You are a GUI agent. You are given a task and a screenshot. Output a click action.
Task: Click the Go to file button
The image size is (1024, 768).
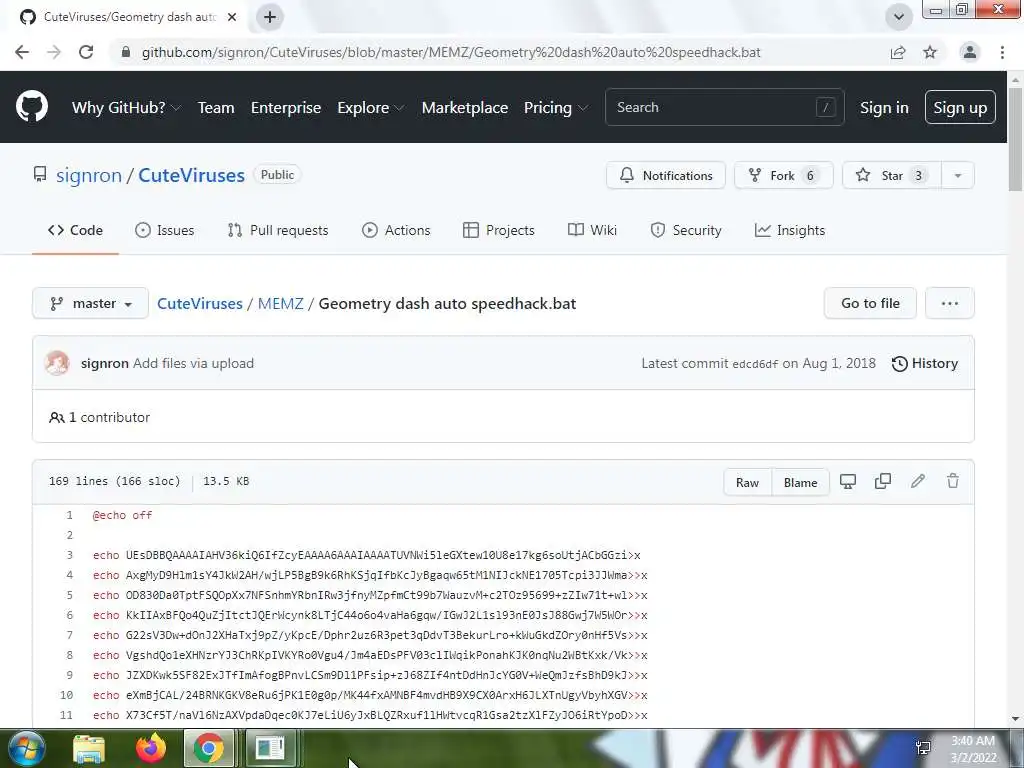click(x=870, y=304)
